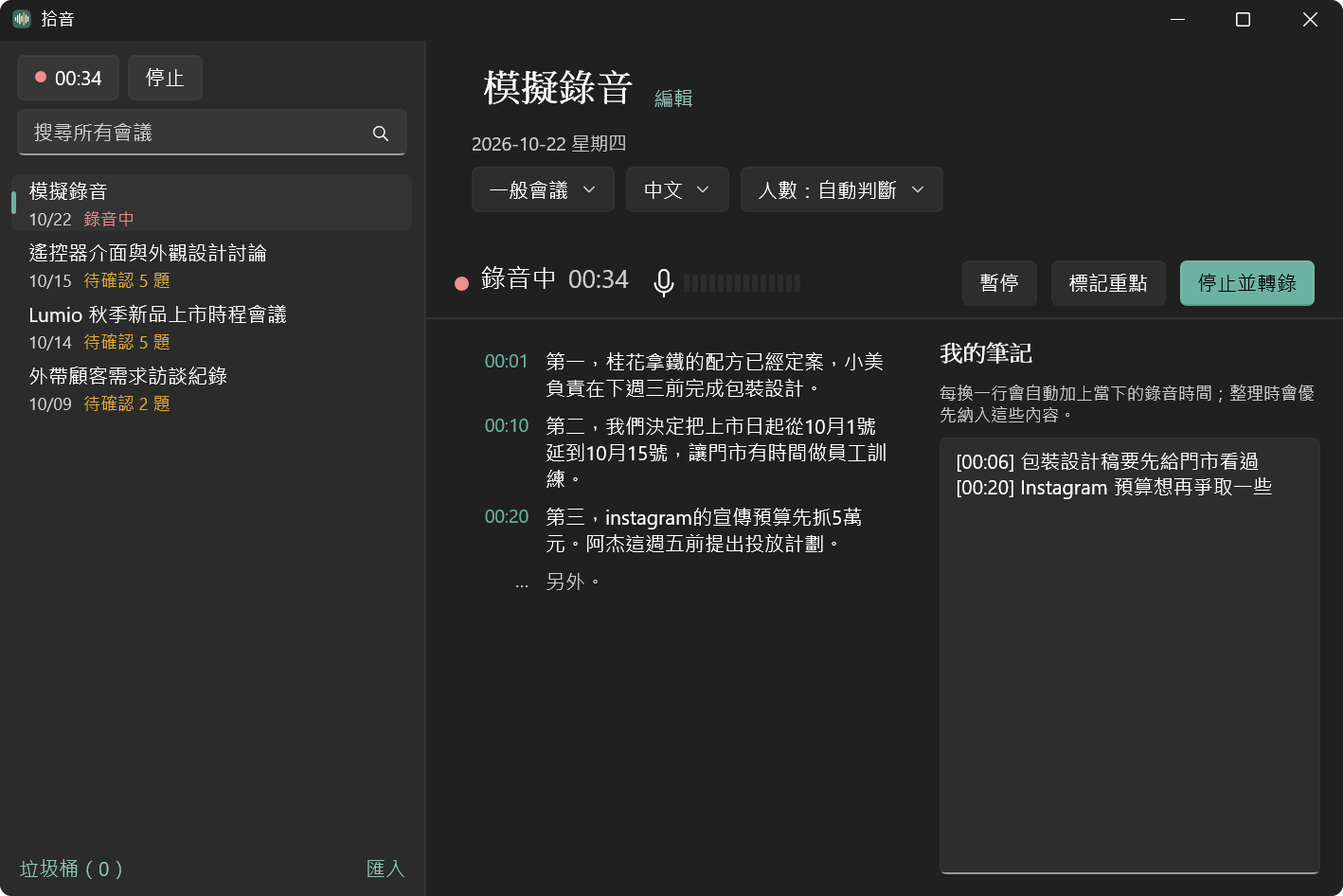Image resolution: width=1343 pixels, height=896 pixels.
Task: Click the 標記重點 button
Action: pyautogui.click(x=1108, y=283)
